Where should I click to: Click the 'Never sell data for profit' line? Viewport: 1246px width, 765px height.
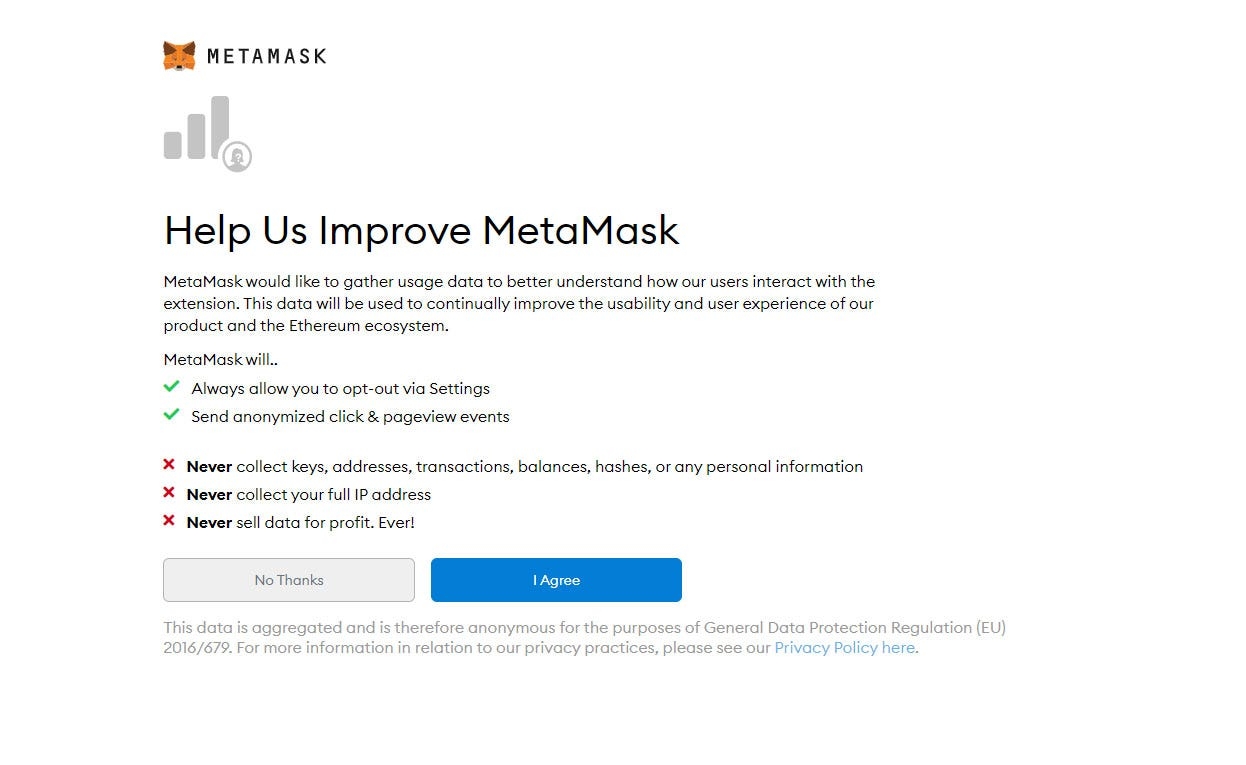coord(300,522)
